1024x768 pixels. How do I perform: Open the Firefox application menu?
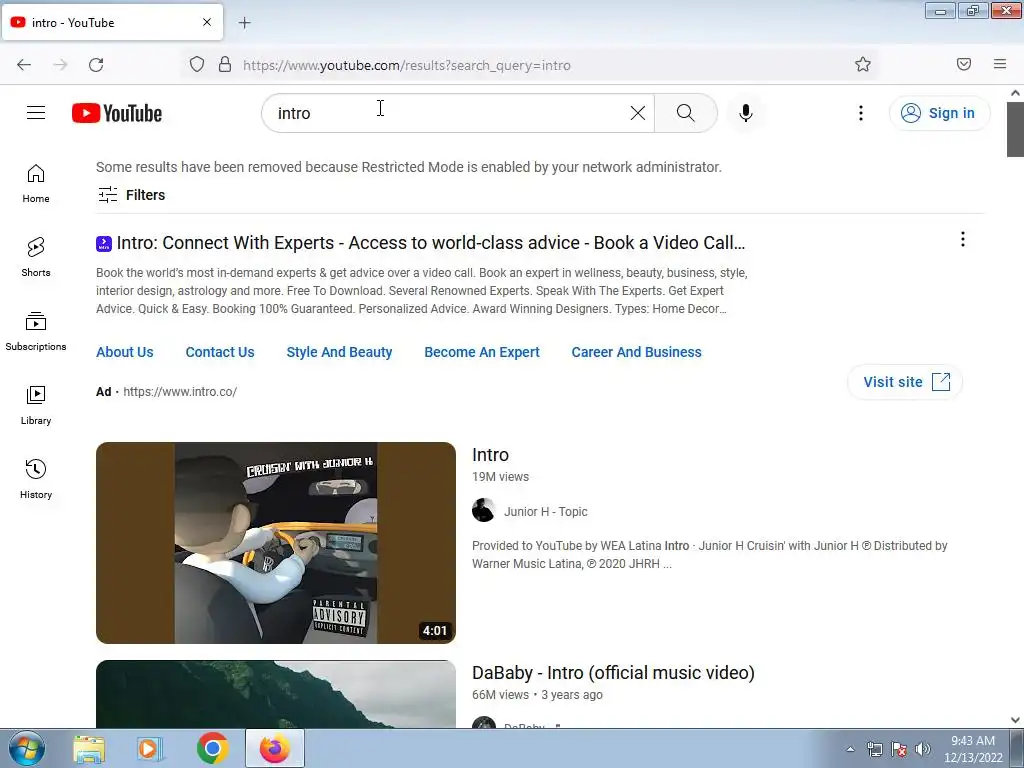1000,65
